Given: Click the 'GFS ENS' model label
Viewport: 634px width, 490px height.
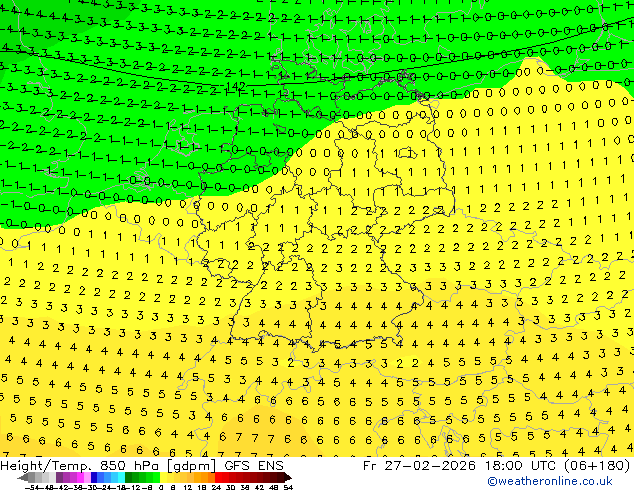Looking at the screenshot, I should (x=254, y=466).
